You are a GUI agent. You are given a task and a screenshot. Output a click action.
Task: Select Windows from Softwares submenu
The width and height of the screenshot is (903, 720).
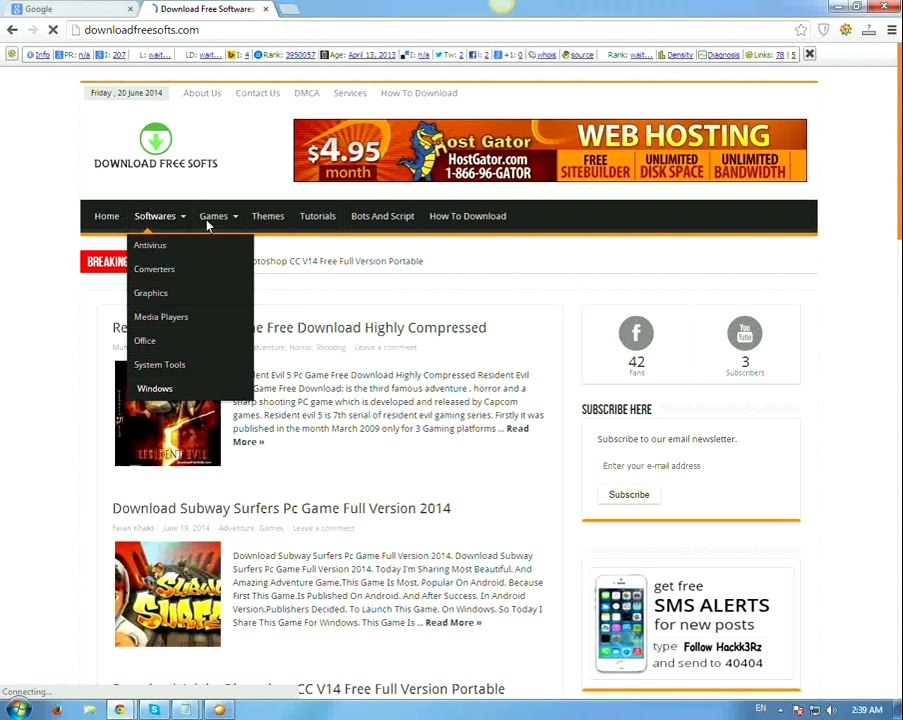[x=190, y=389]
